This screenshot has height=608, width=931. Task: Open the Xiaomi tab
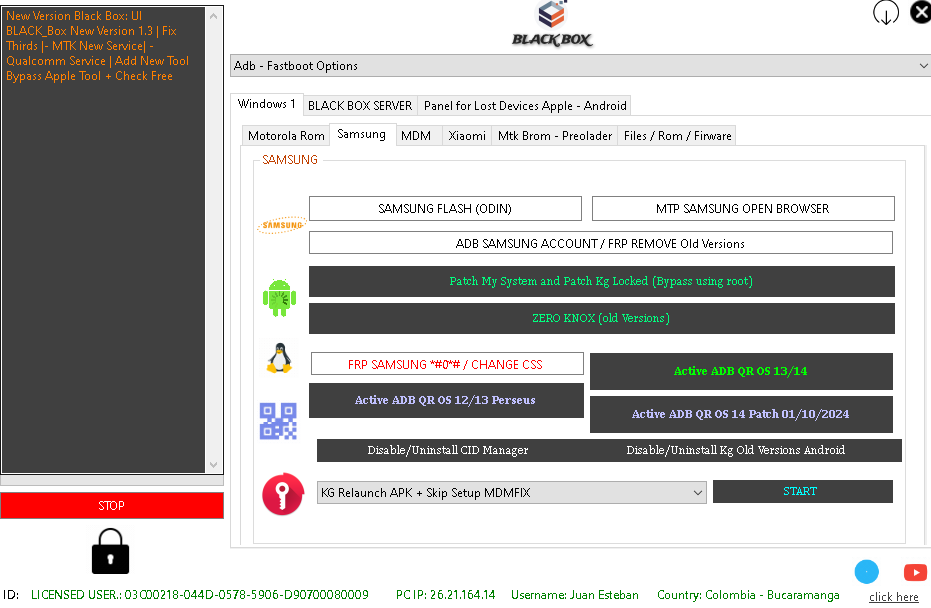[467, 136]
